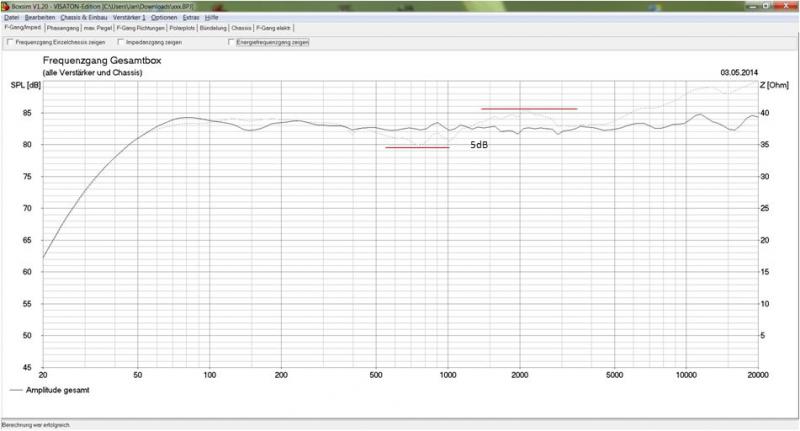This screenshot has width=800, height=431.
Task: Click the Boxsim icon in title bar
Action: [x=5, y=6]
